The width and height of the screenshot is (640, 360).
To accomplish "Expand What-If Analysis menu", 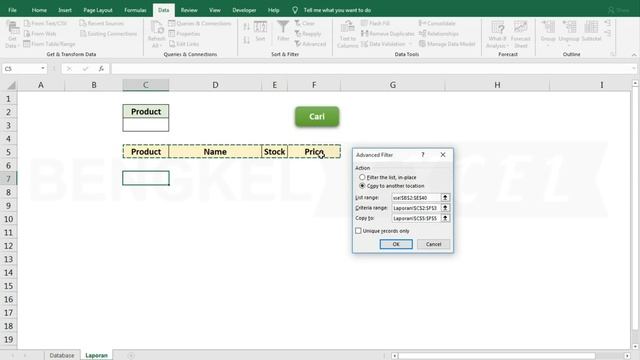I will coord(497,34).
